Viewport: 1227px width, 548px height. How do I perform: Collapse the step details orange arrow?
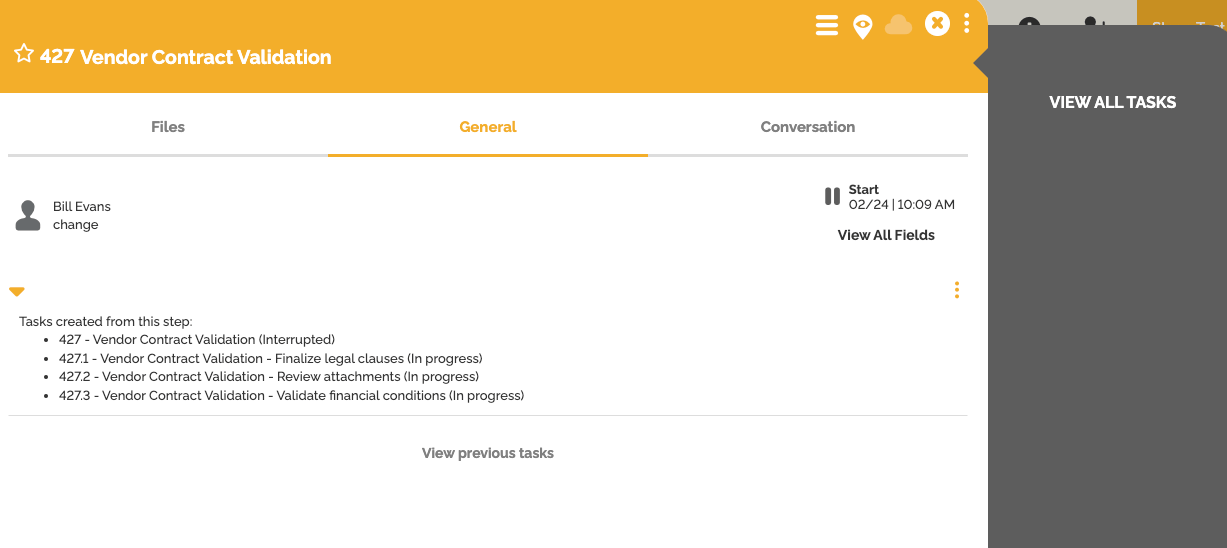point(17,291)
